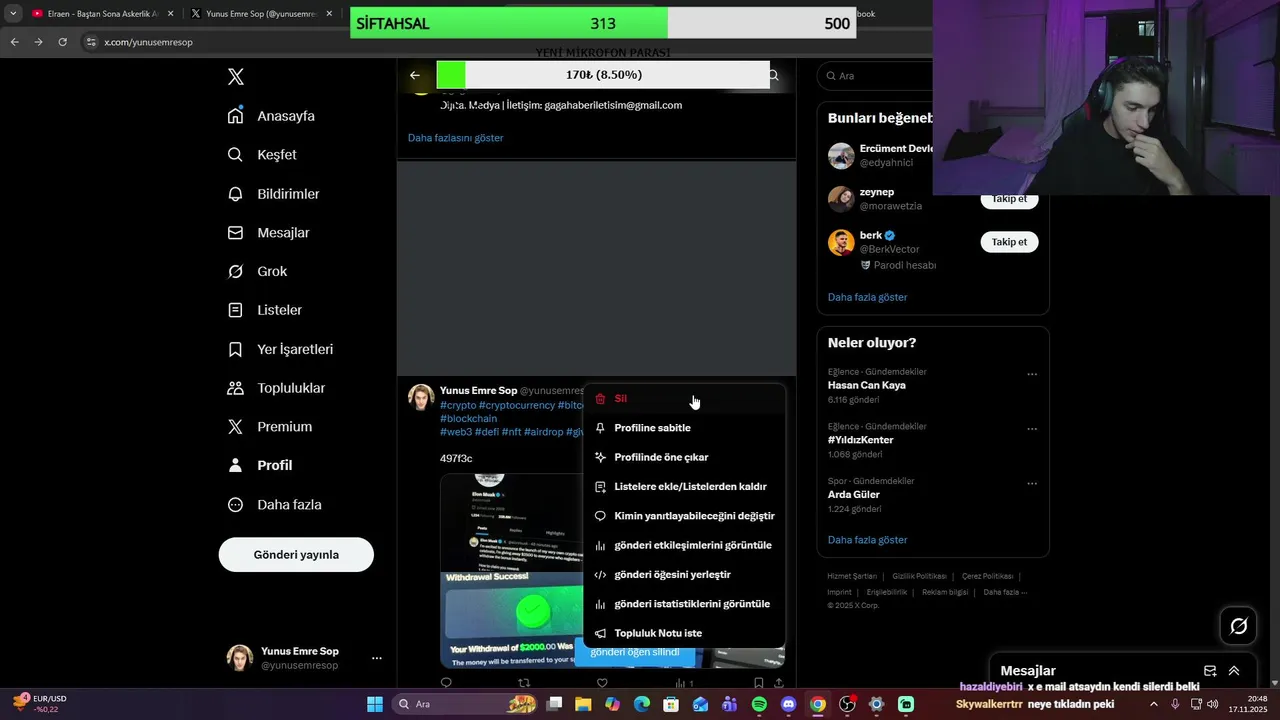
Task: Open options dots for Hasan Can Kaya trend
Action: 1032,375
